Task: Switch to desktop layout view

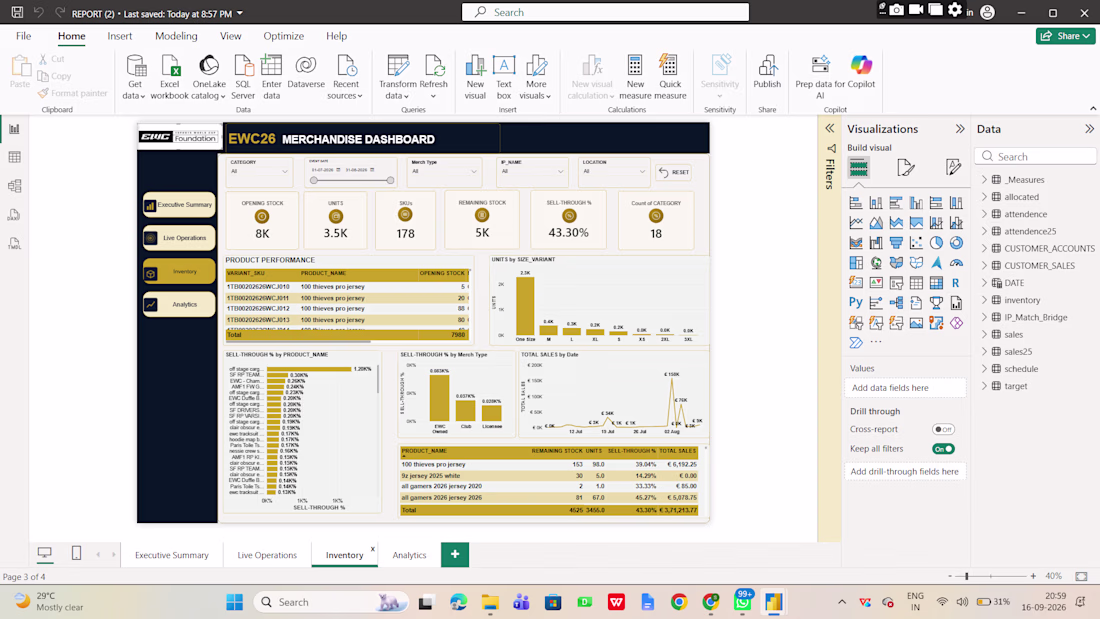Action: 45,554
